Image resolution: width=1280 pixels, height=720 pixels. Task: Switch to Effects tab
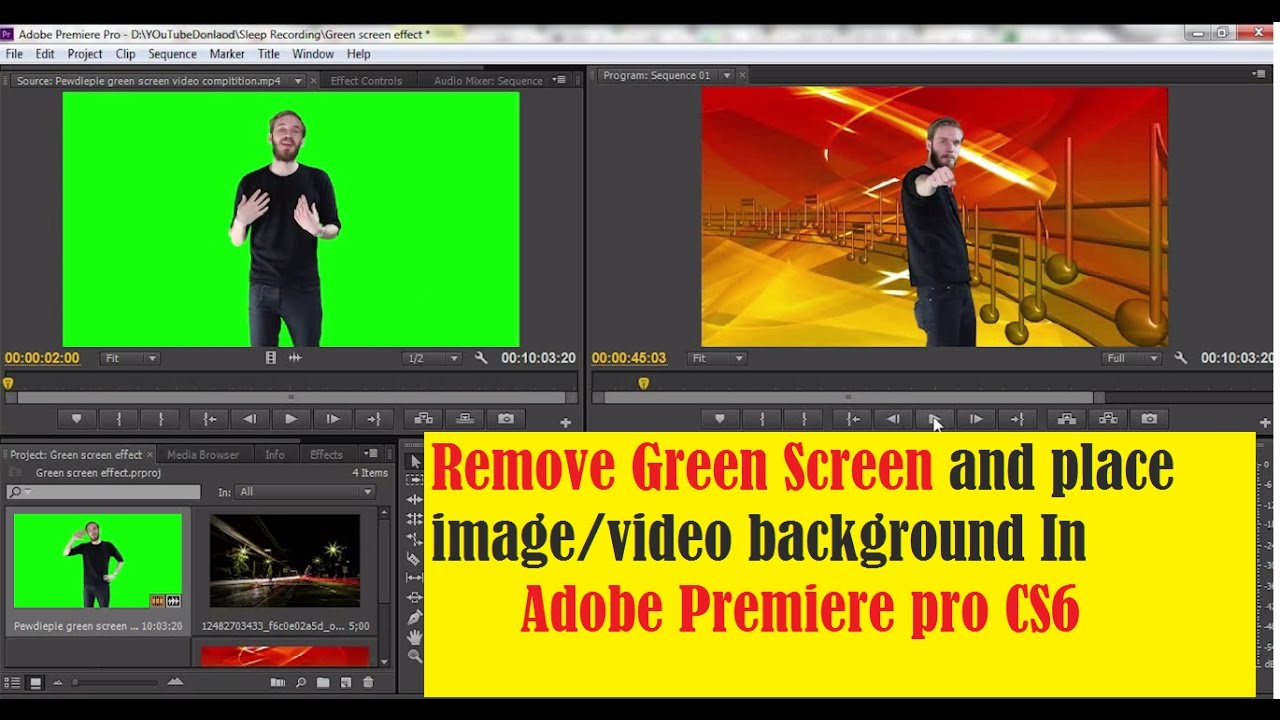326,454
